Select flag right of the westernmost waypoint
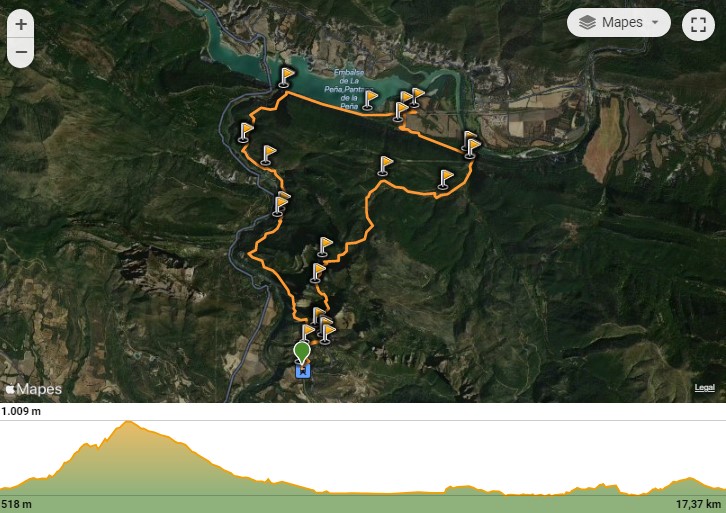Image resolution: width=726 pixels, height=513 pixels. pos(268,154)
